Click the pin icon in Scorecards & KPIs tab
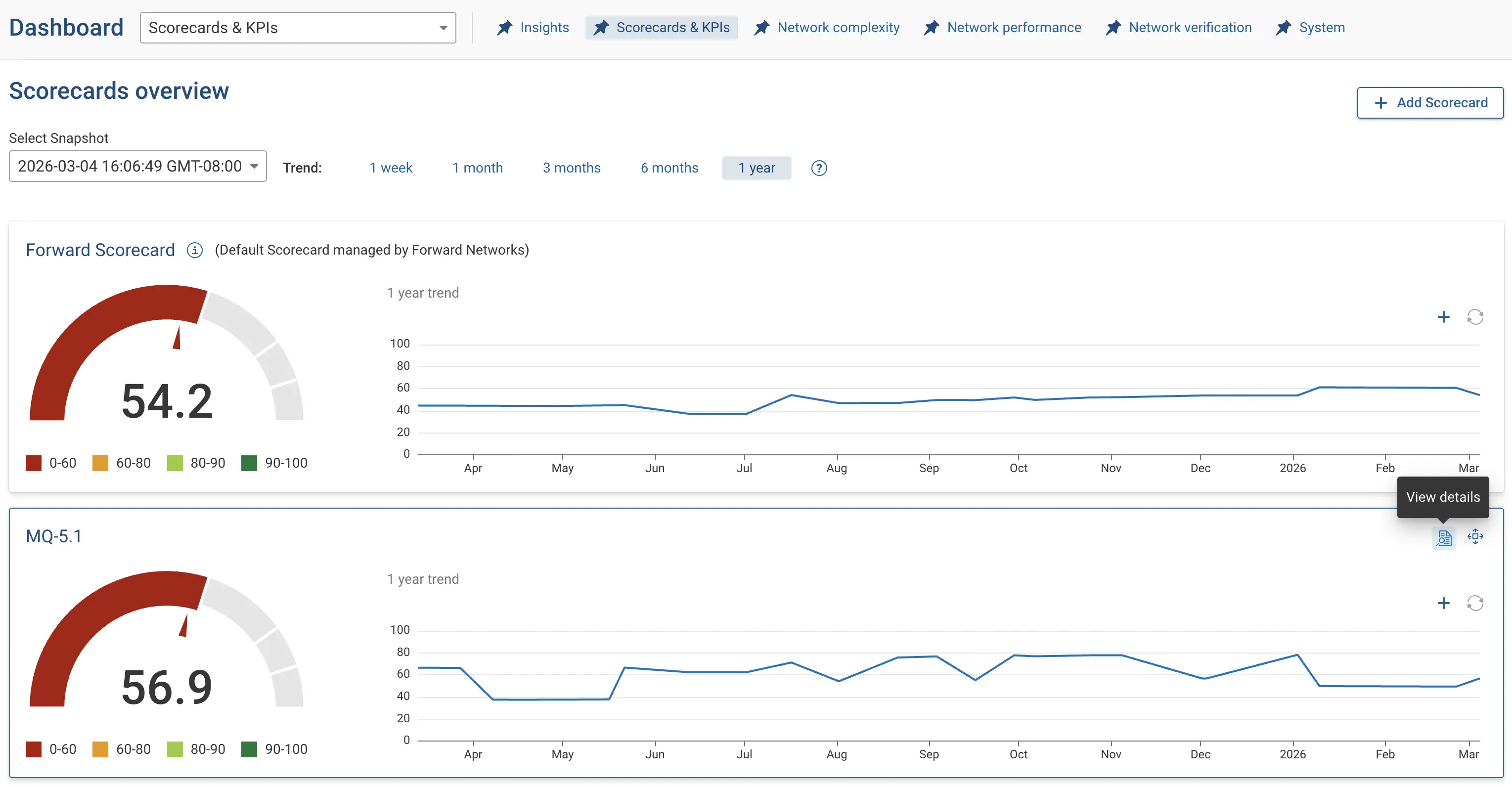The image size is (1512, 787). pos(600,28)
